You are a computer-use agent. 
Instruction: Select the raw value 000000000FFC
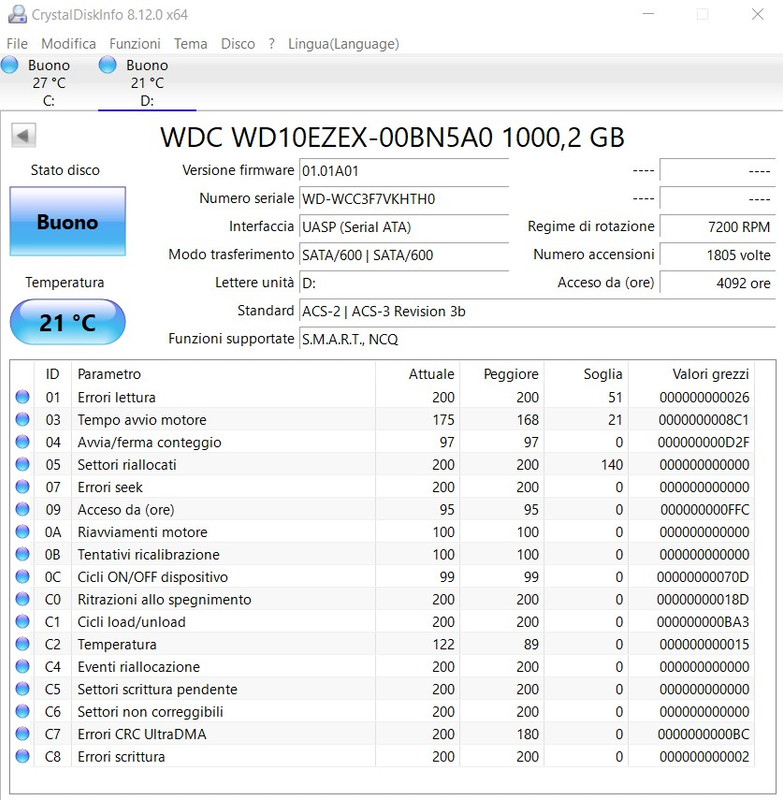[704, 510]
